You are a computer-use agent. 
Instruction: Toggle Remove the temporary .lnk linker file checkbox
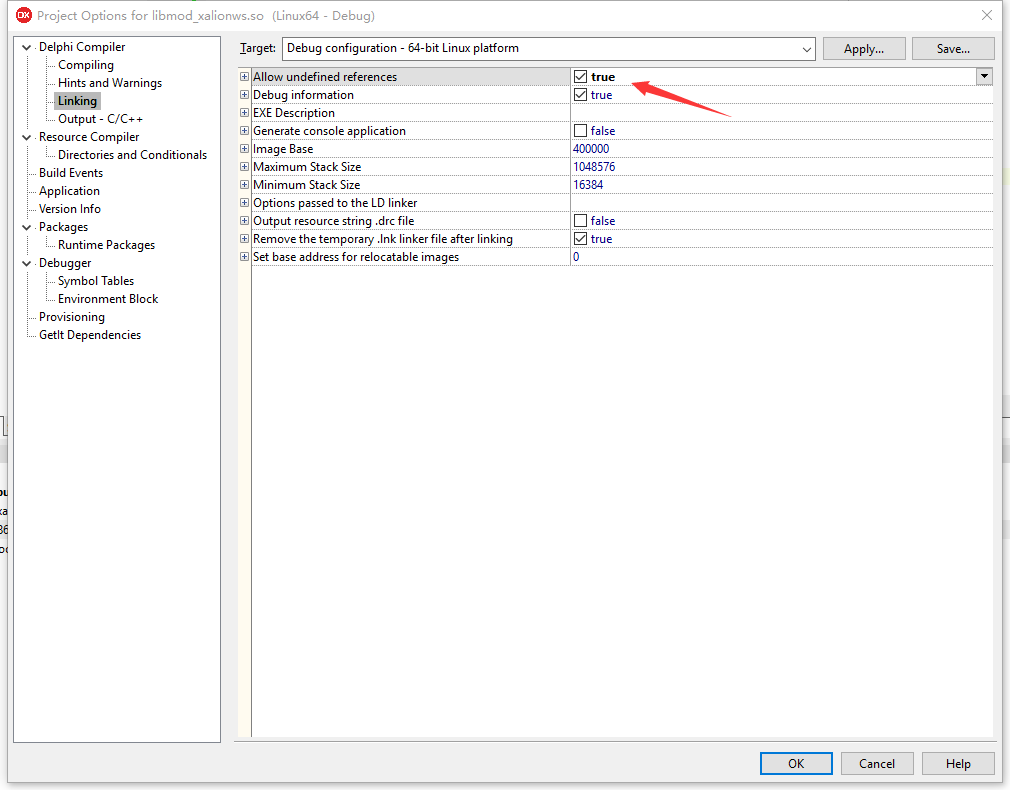tap(580, 239)
